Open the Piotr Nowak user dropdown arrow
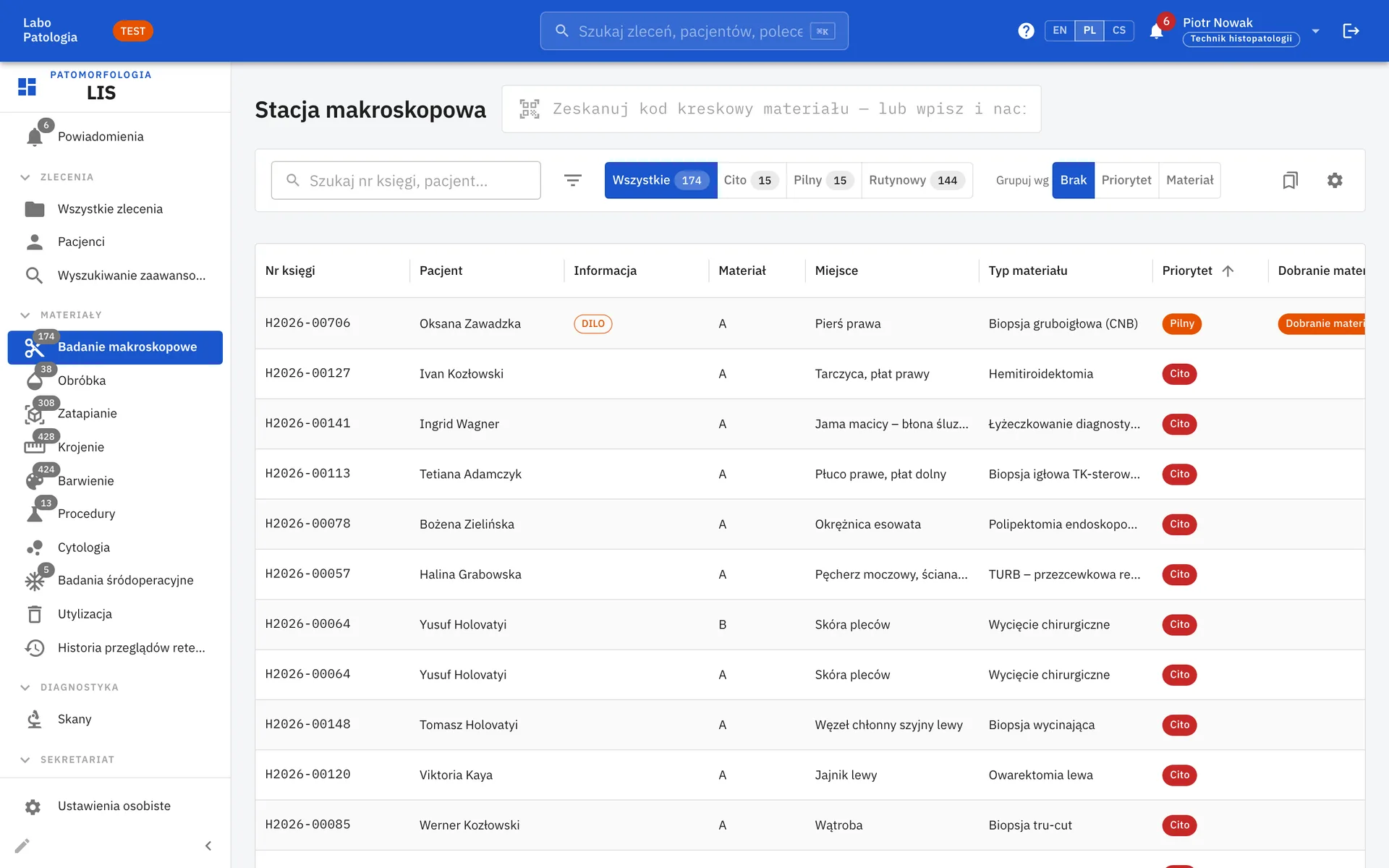Screen dimensions: 1389x868 (x=1316, y=31)
